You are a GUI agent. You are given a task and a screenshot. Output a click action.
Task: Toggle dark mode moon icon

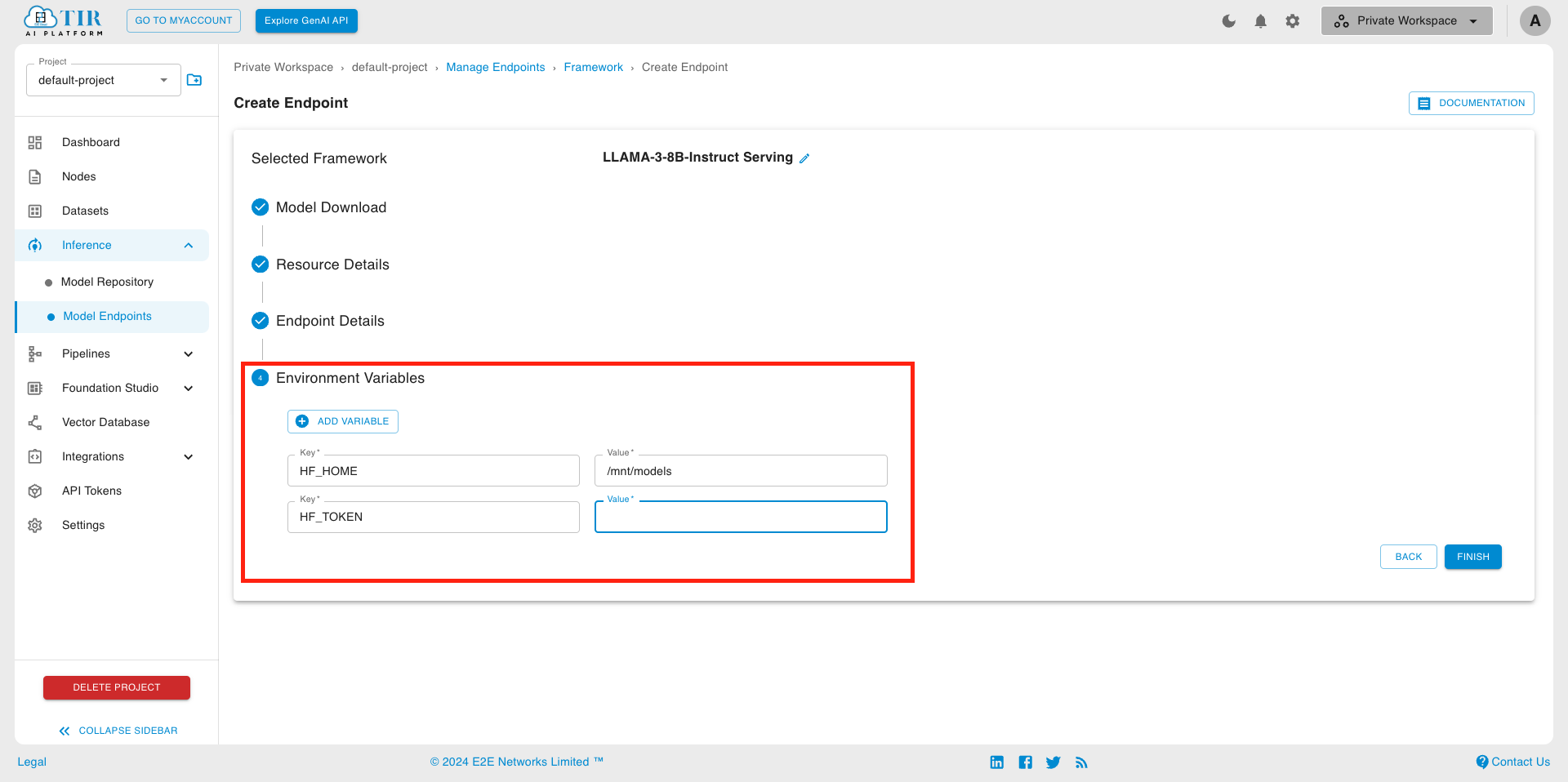pyautogui.click(x=1228, y=21)
